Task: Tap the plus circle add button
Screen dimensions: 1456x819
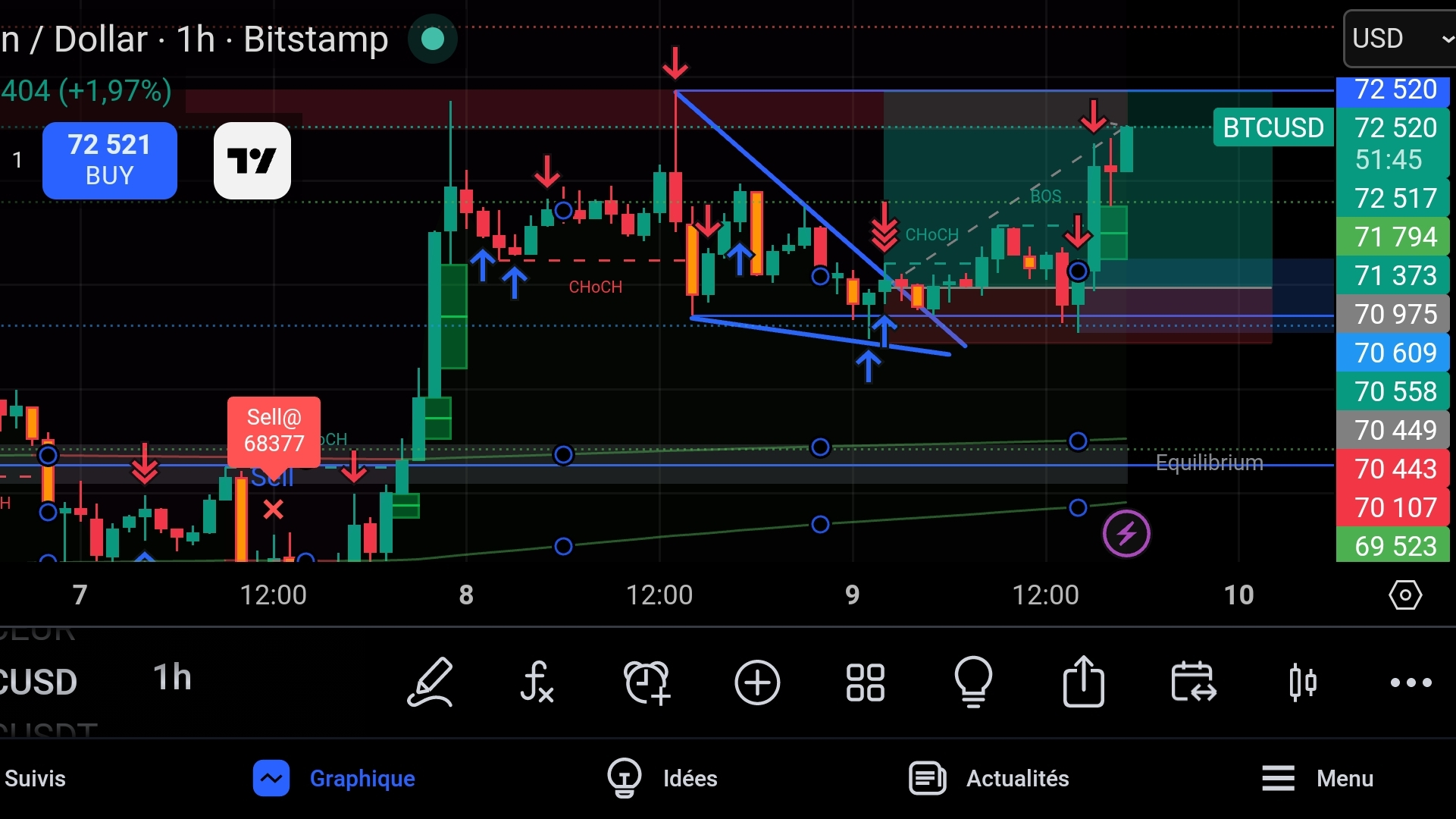Action: pos(756,682)
